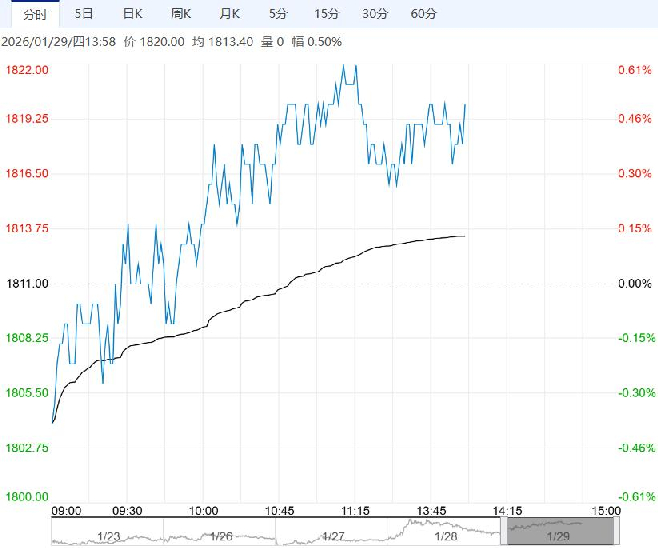658x548 pixels.
Task: Select the 1/27 section of overview strip
Action: pos(334,535)
